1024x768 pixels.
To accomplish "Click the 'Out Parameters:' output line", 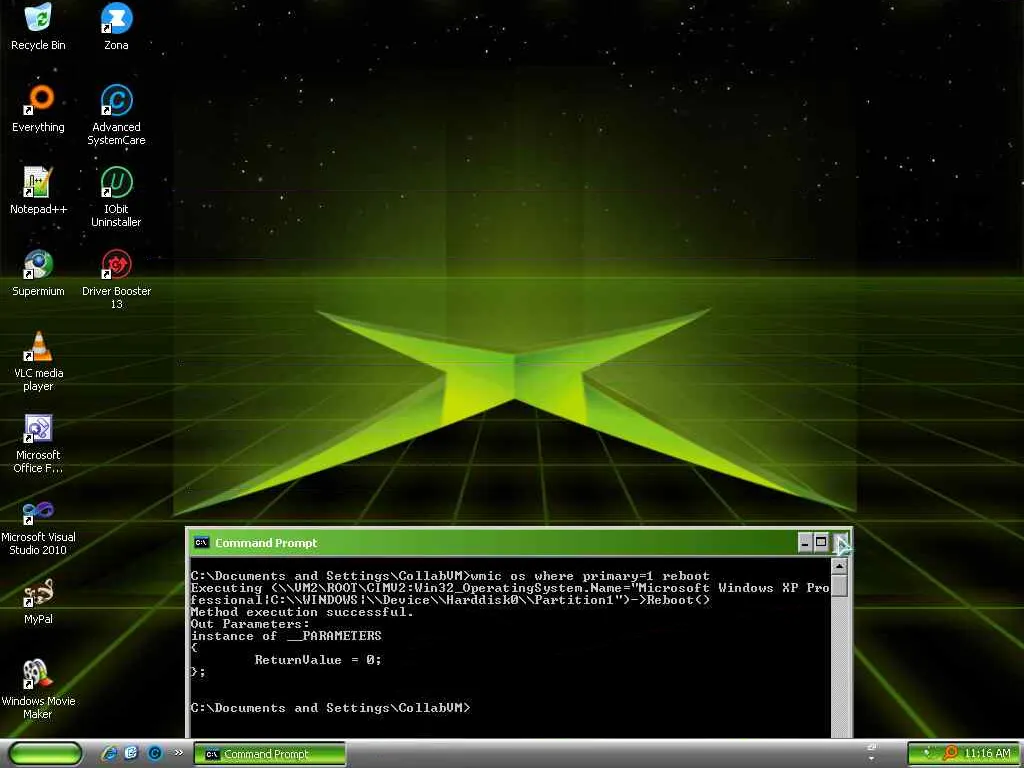I will pos(250,624).
